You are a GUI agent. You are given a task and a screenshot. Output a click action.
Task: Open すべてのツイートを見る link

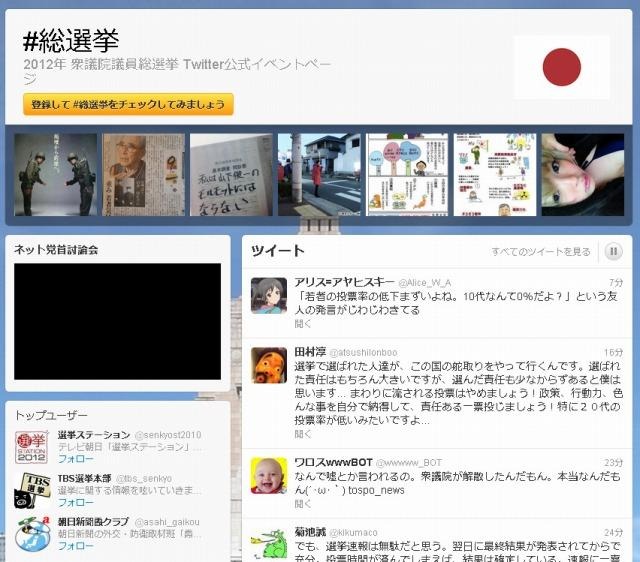tap(541, 252)
